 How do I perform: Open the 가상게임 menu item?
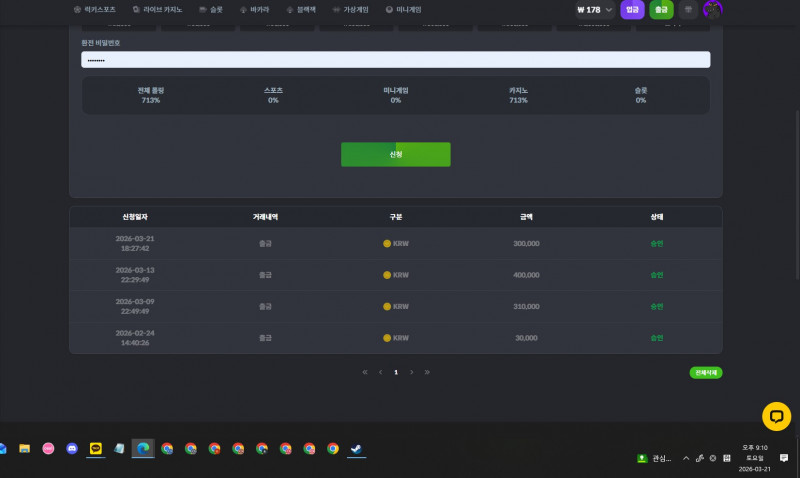point(350,9)
